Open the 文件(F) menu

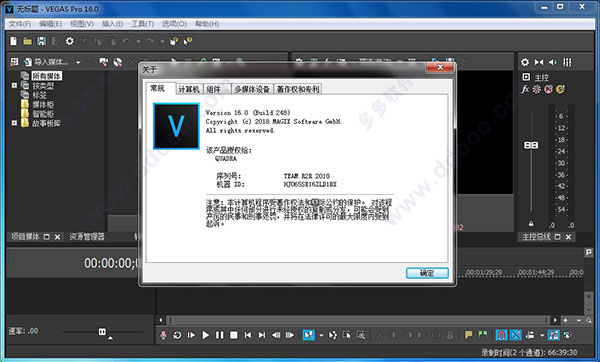(x=20, y=24)
